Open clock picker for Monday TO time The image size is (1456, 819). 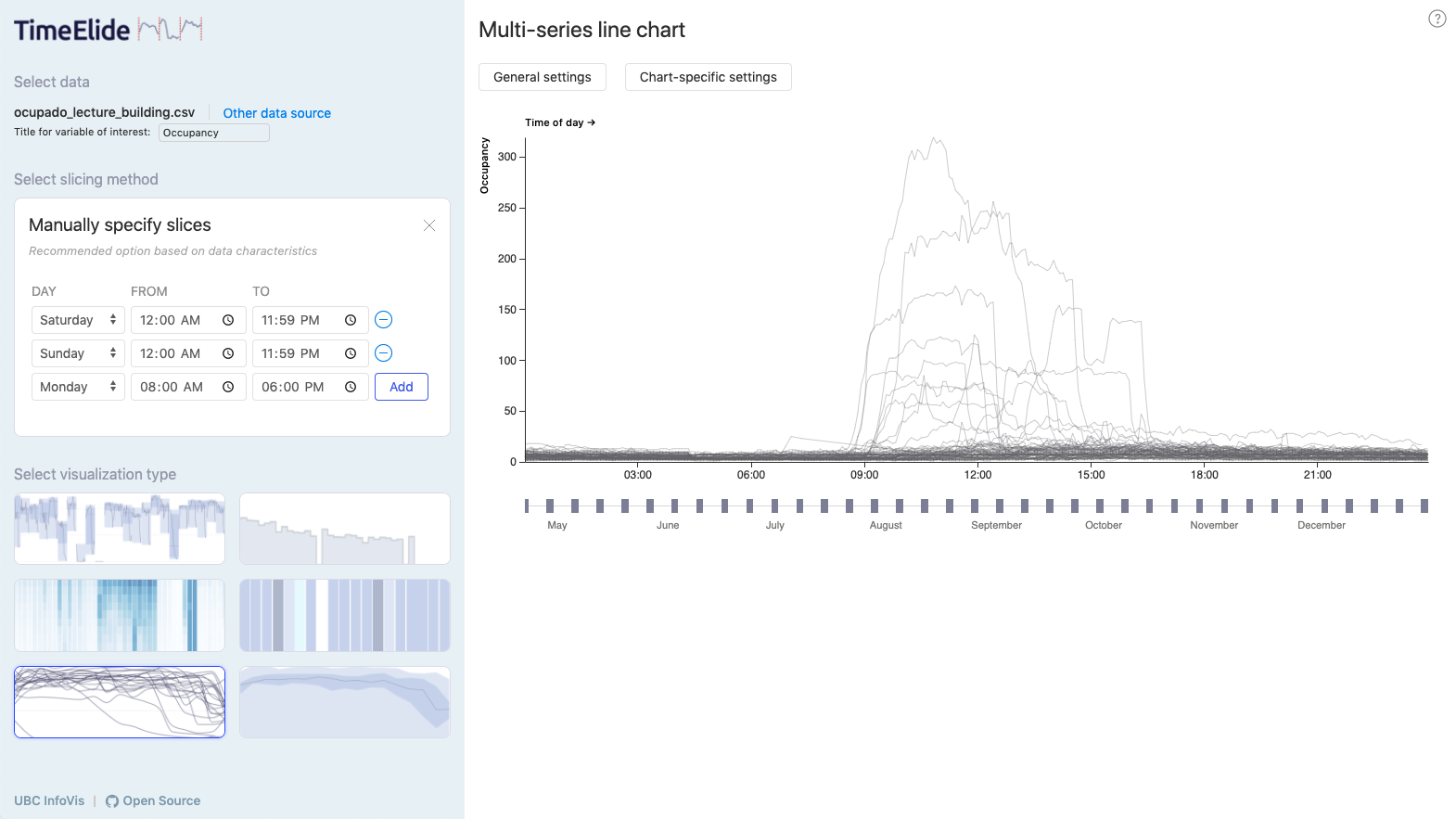[x=351, y=387]
